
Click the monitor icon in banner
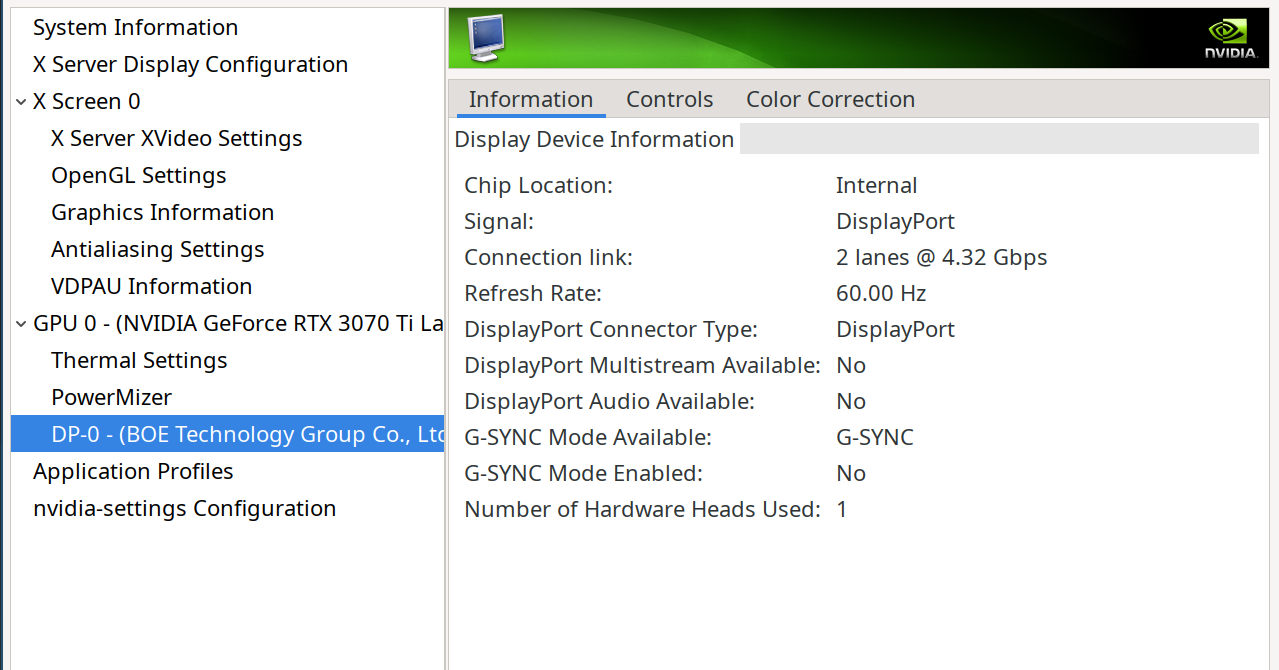(x=487, y=39)
